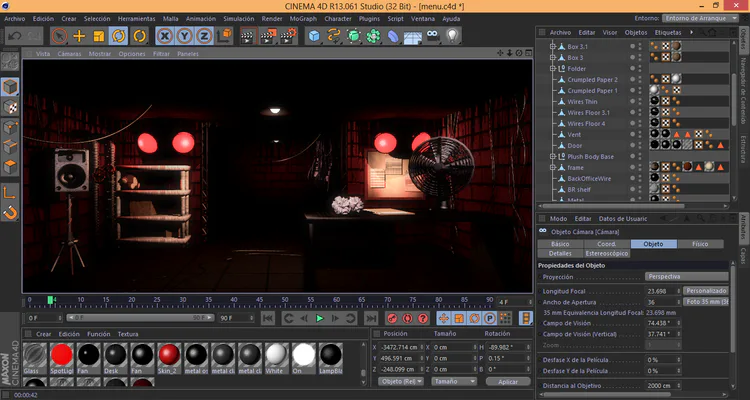This screenshot has width=750, height=400.
Task: Click the Personalizado focal length button
Action: coord(706,290)
